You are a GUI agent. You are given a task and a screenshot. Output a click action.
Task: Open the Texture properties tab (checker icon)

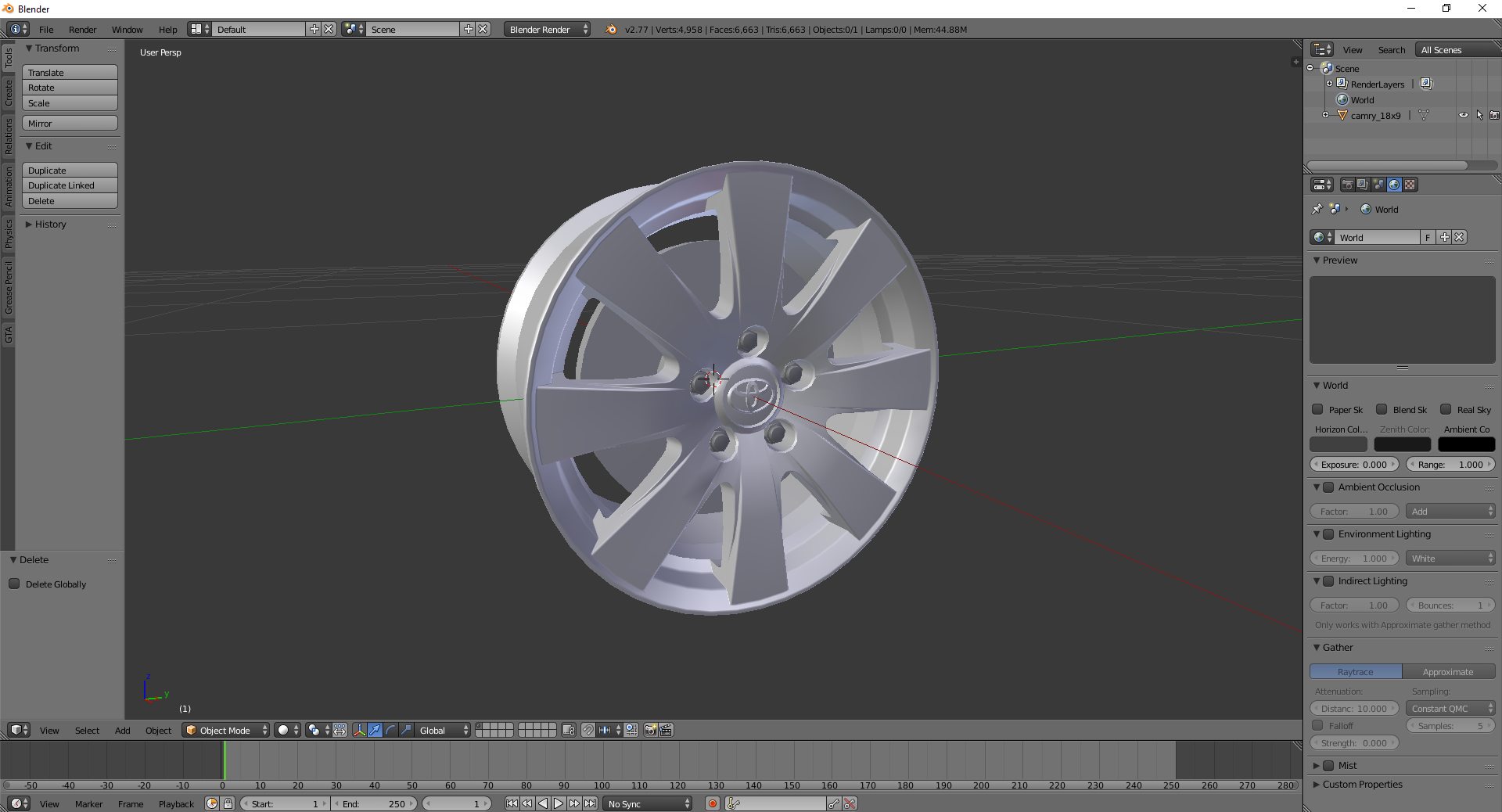pos(1410,185)
